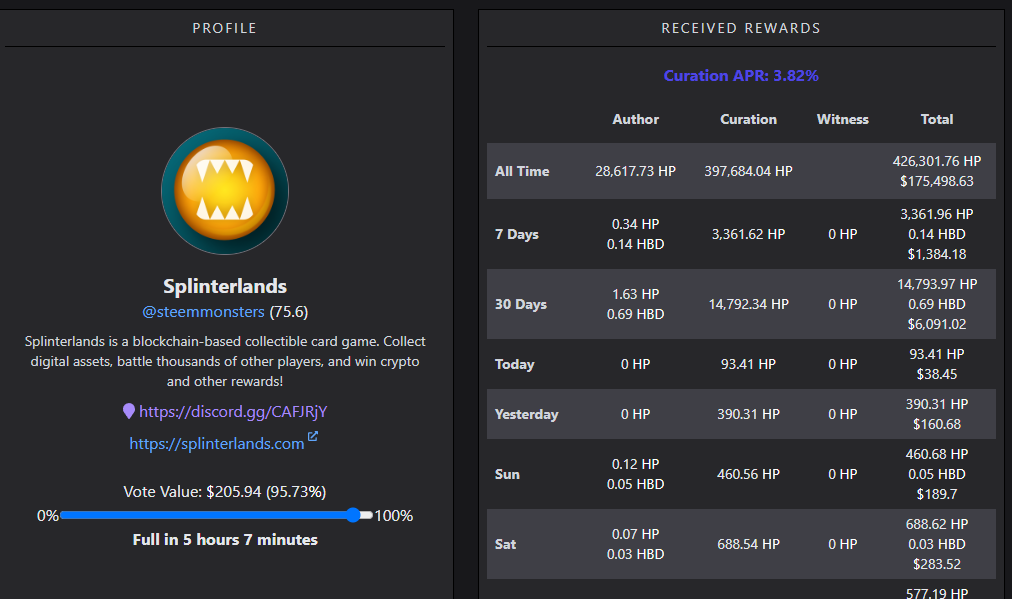1012x599 pixels.
Task: Click the external link icon beside splinterlands.com
Action: [312, 437]
